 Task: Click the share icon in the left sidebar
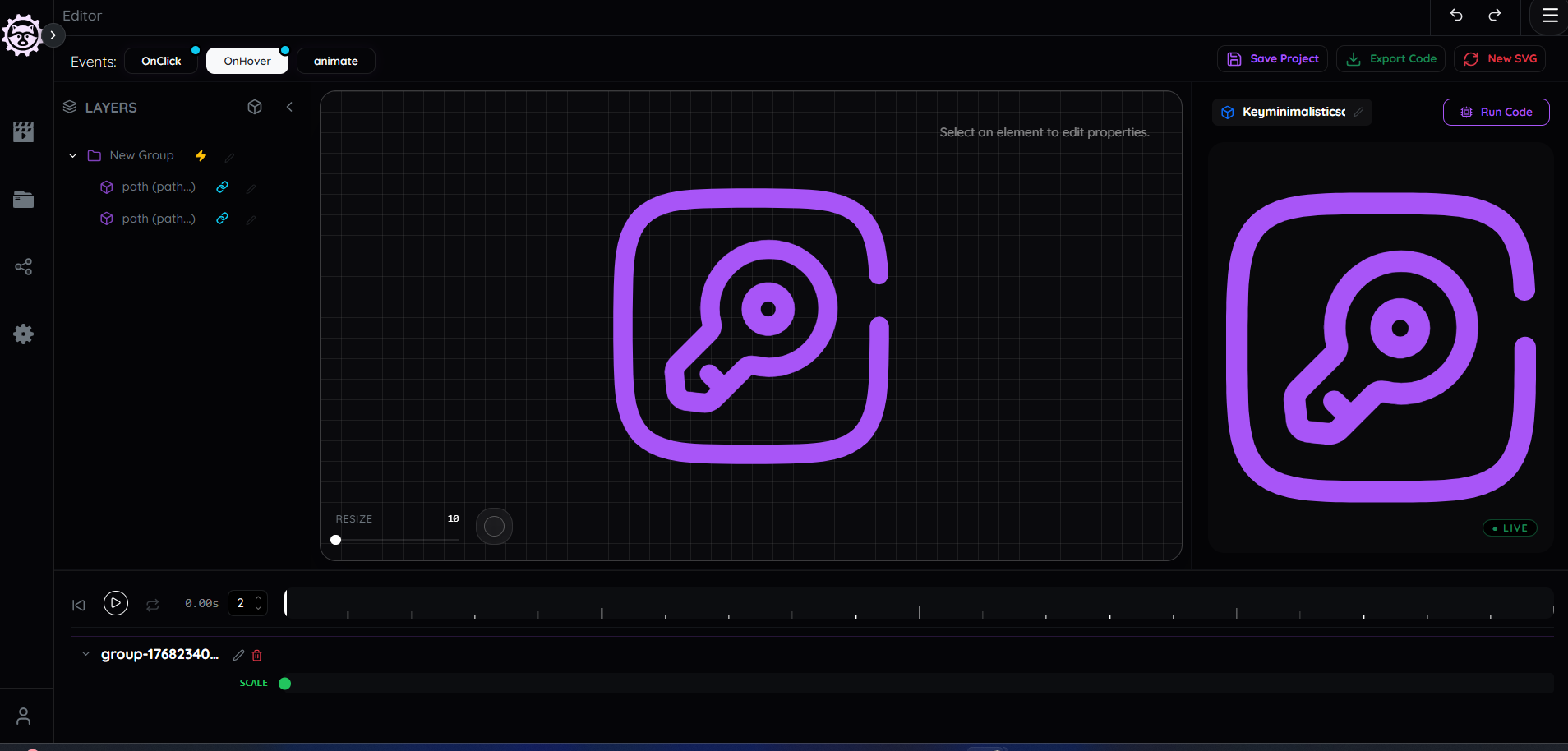(x=24, y=266)
